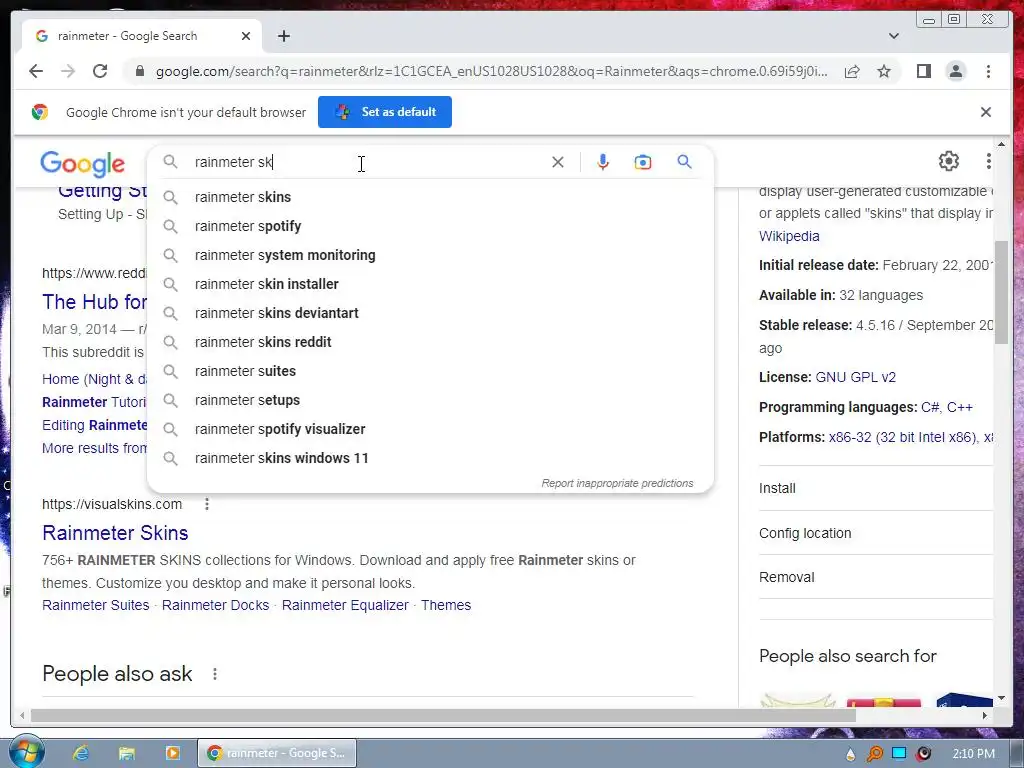
Task: Click the horizontal scrollbar thumb
Action: tap(443, 716)
